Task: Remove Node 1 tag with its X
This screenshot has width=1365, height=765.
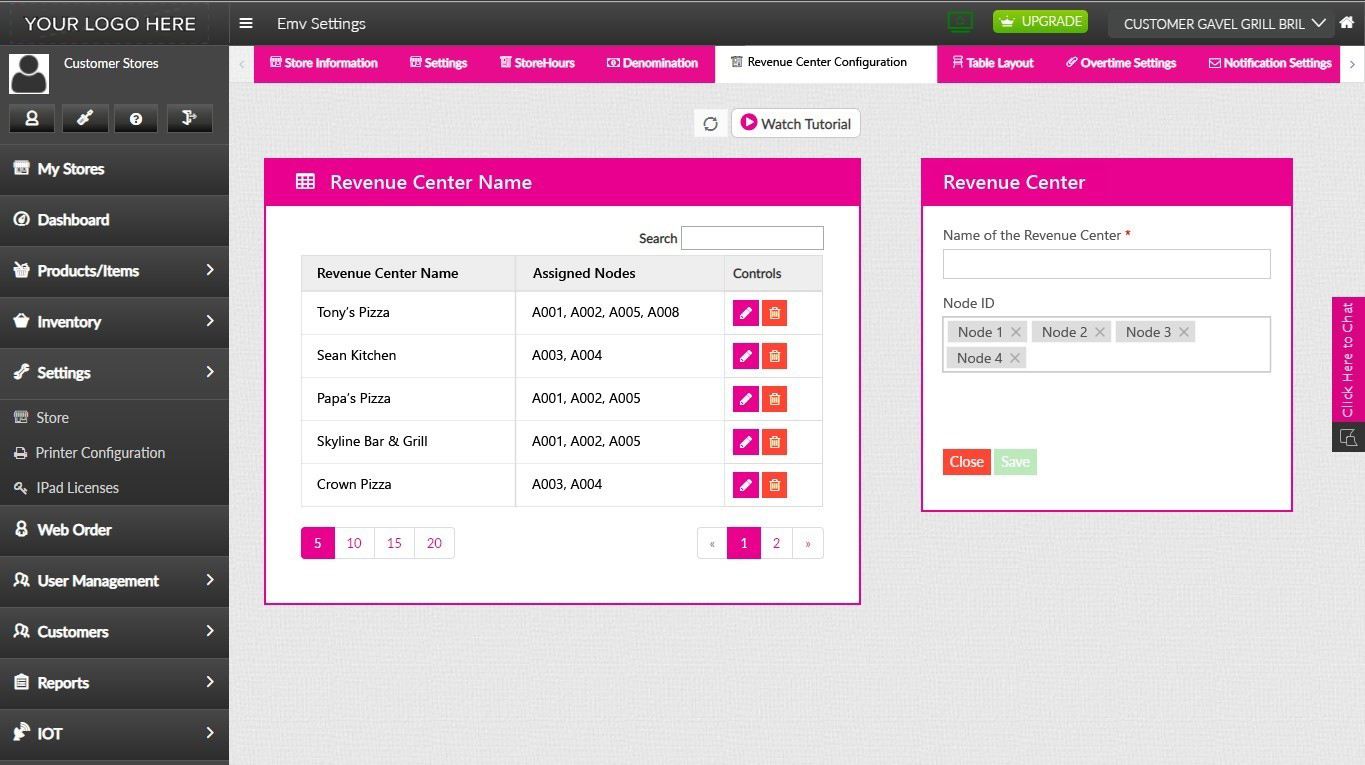Action: point(1016,332)
